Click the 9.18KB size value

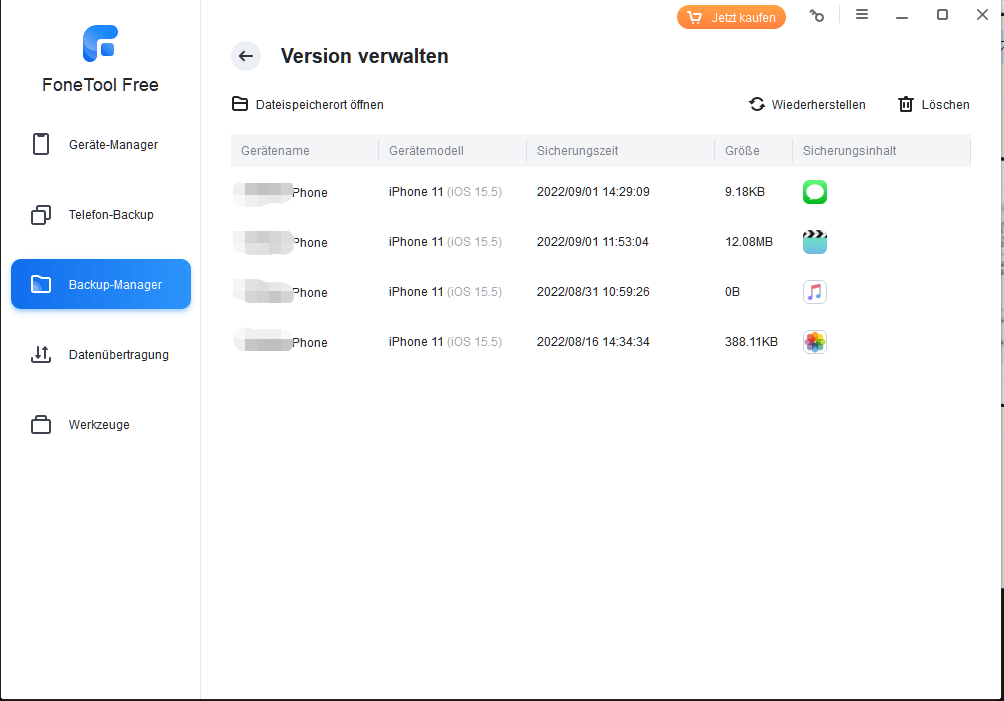[745, 192]
